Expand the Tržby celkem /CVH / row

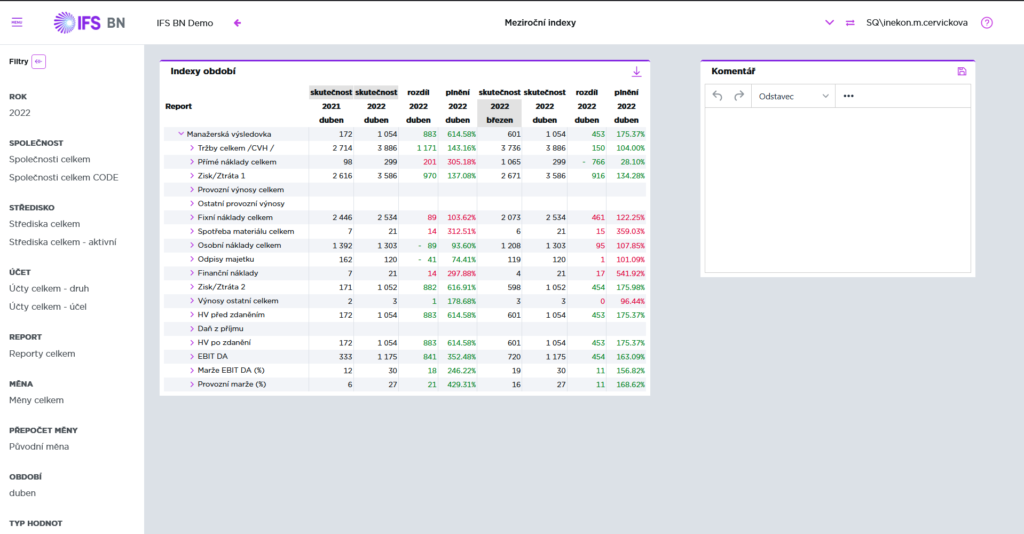(x=192, y=147)
